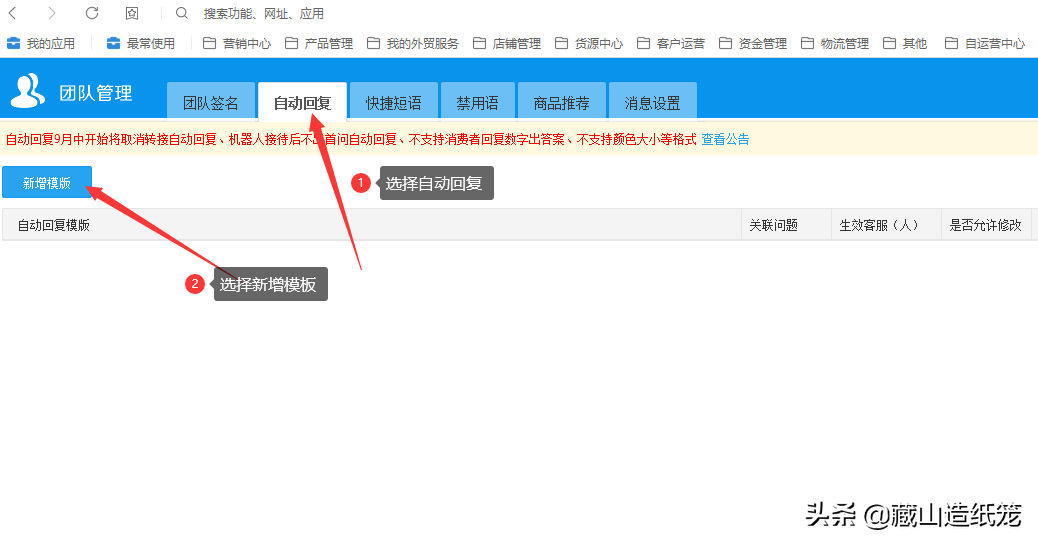Reload the page with refresh icon
1038x544 pixels.
92,13
